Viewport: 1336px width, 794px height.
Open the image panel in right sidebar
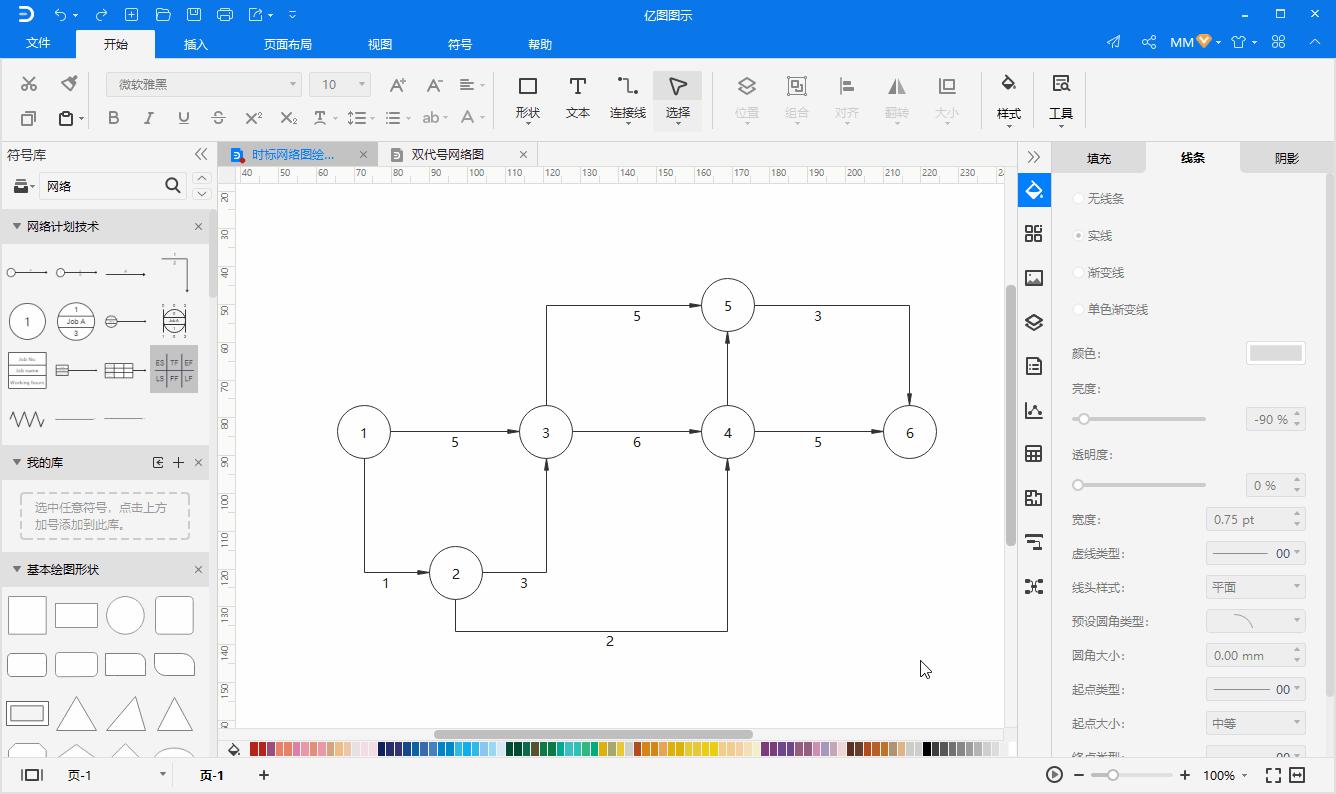tap(1034, 278)
